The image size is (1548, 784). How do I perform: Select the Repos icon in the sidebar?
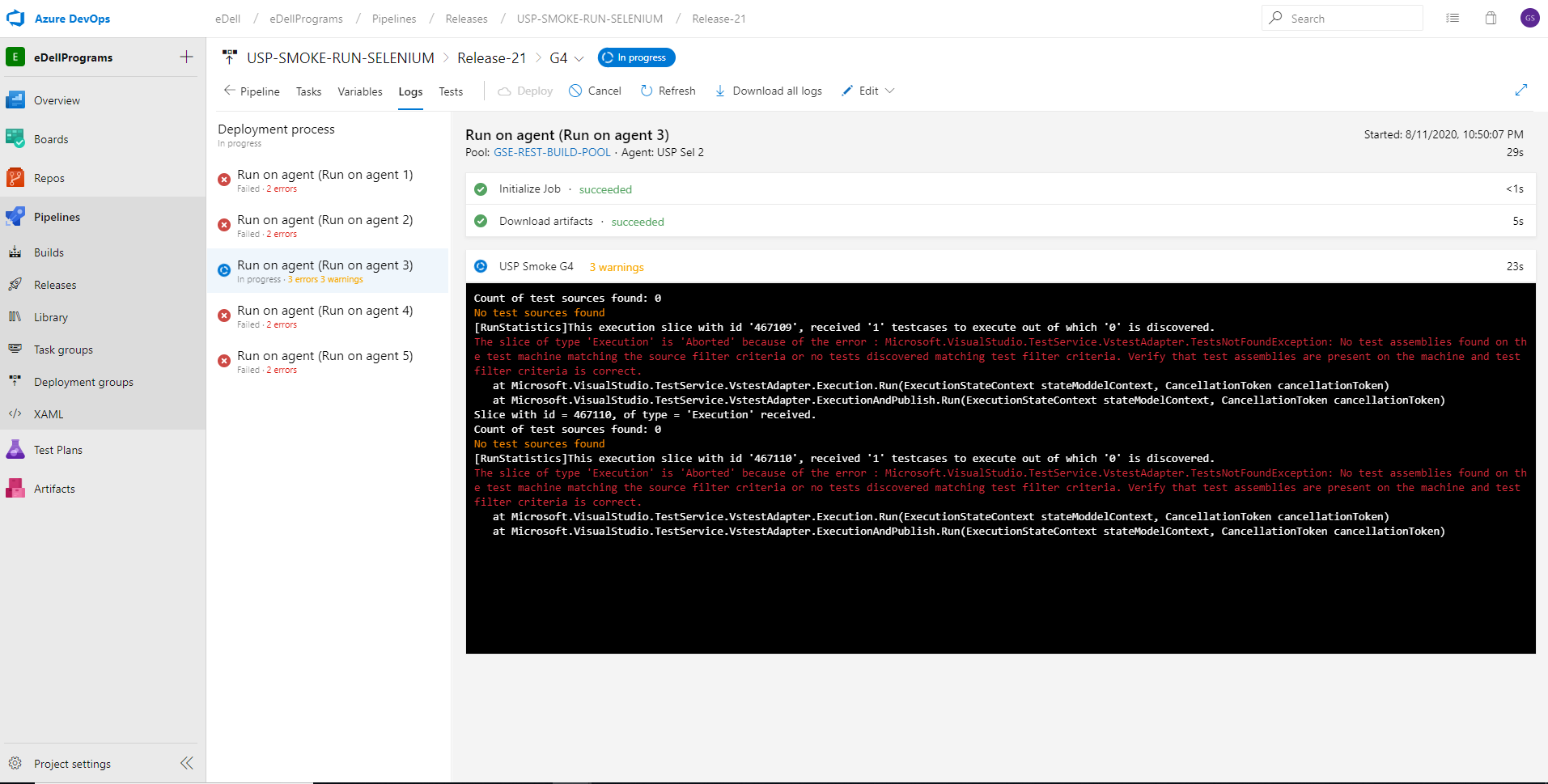(15, 177)
